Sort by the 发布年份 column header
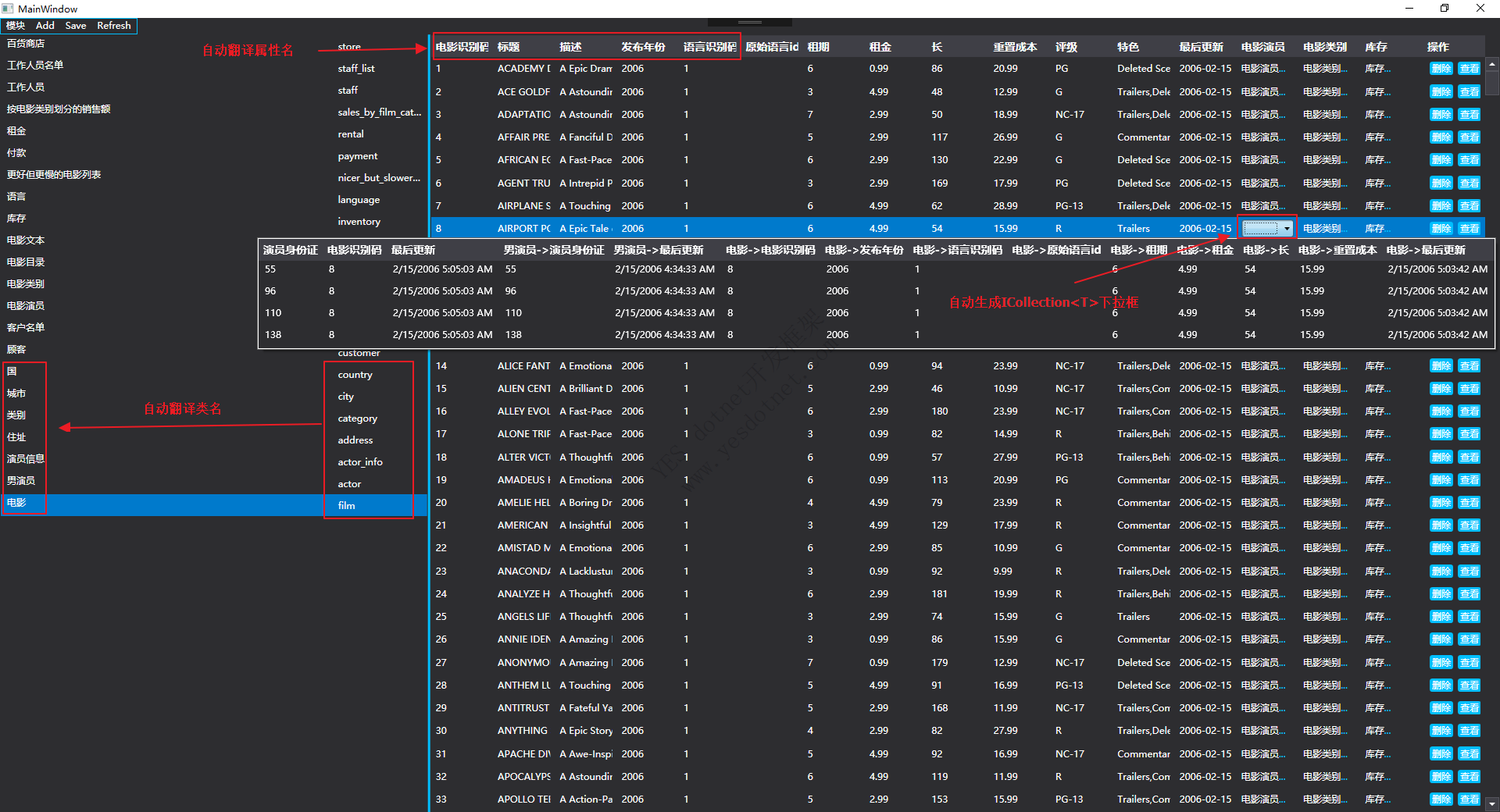The image size is (1500, 812). [x=643, y=48]
